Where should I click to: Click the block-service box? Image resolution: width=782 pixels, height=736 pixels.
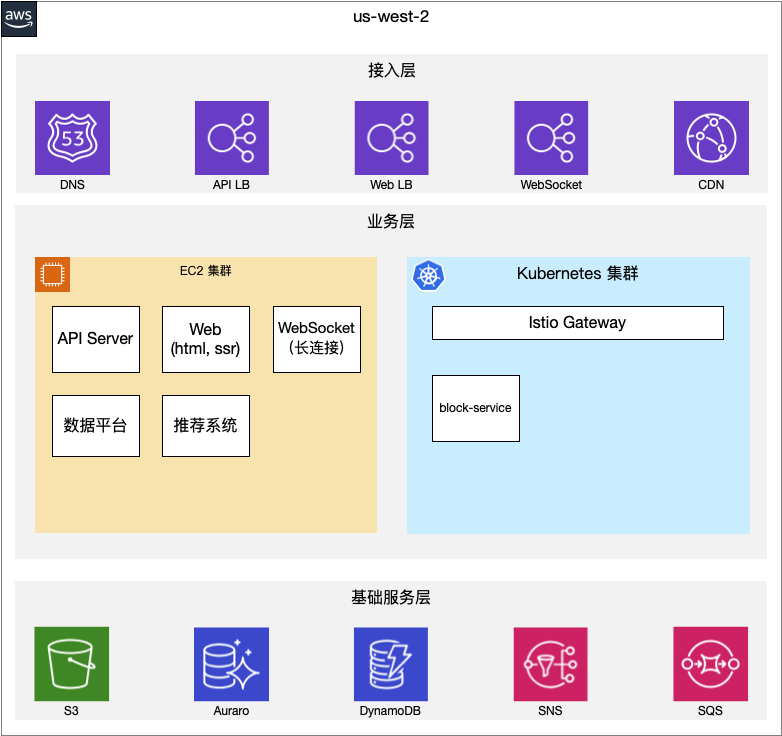coord(476,408)
